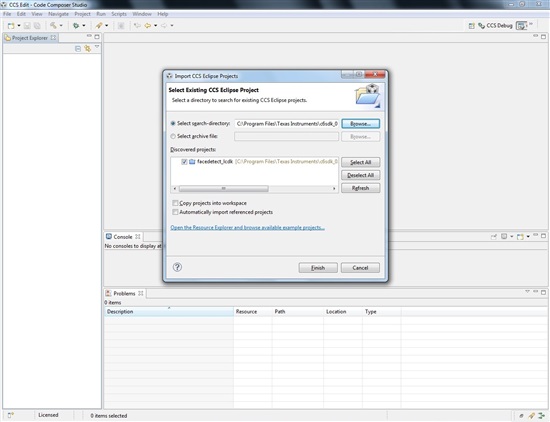Image resolution: width=550 pixels, height=422 pixels.
Task: Click the Pin Console icon
Action: 494,237
